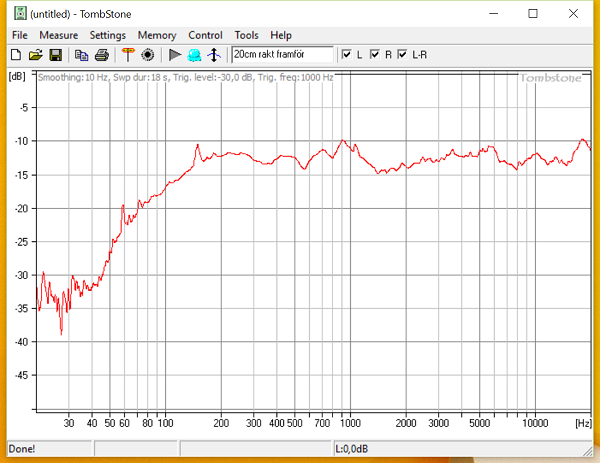Click the New document icon
This screenshot has height=463, width=600.
tap(16, 54)
